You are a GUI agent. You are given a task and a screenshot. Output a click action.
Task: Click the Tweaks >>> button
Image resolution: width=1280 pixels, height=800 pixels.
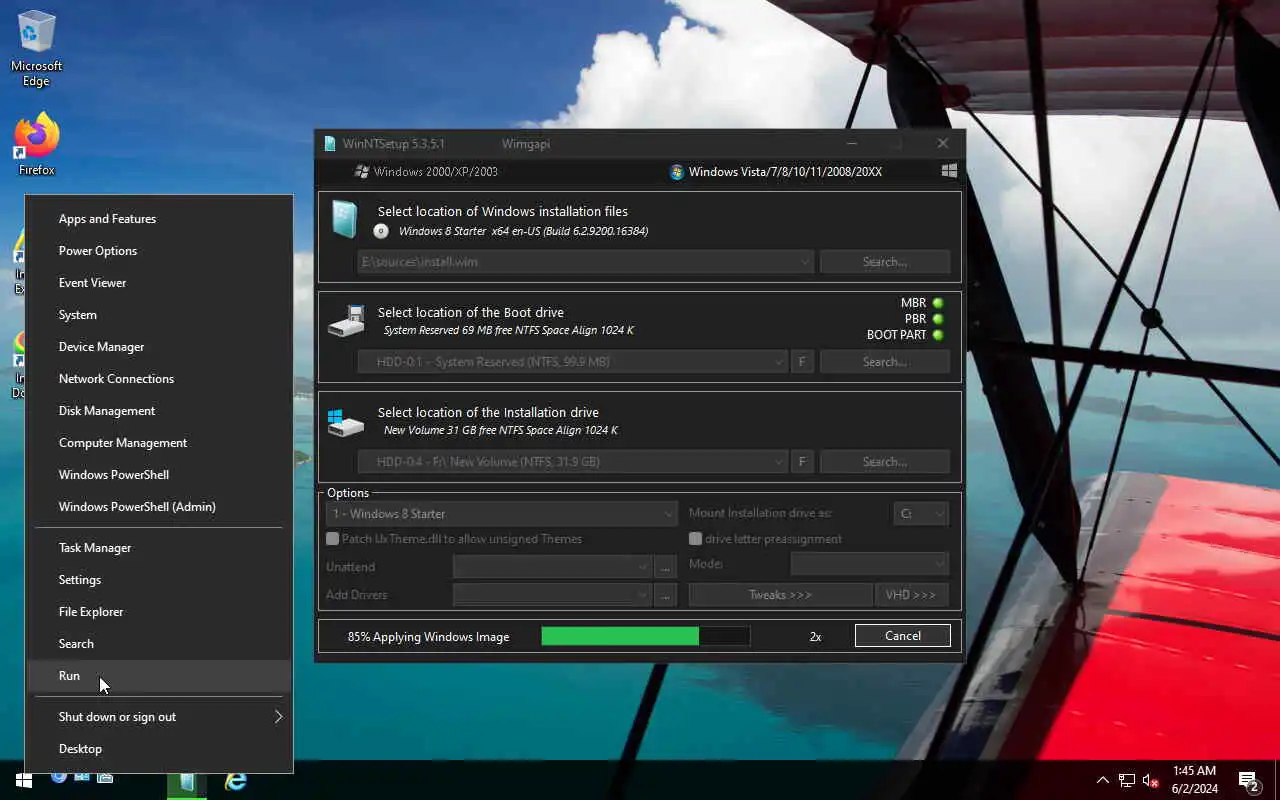point(780,595)
